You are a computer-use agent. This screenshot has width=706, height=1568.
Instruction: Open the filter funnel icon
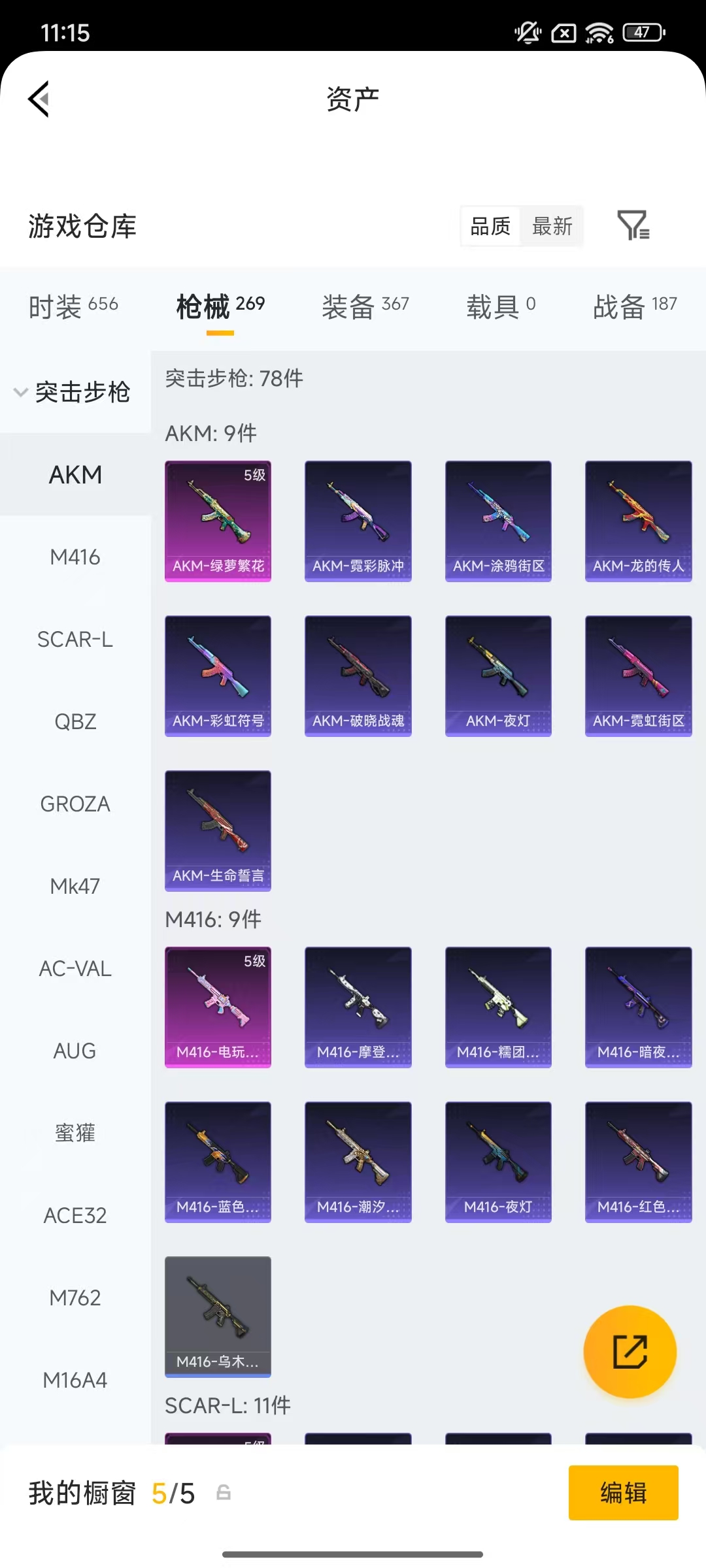point(633,225)
